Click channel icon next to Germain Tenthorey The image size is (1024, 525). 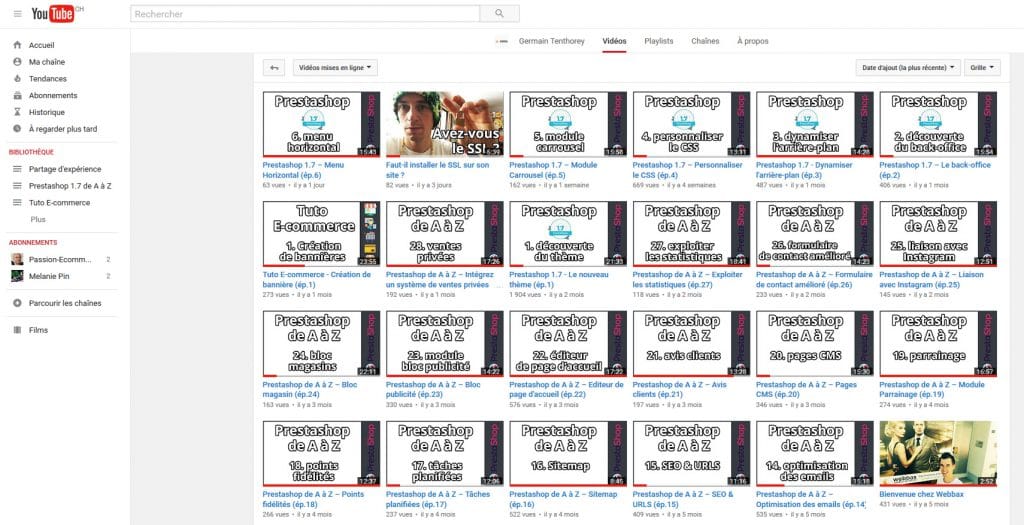point(502,41)
